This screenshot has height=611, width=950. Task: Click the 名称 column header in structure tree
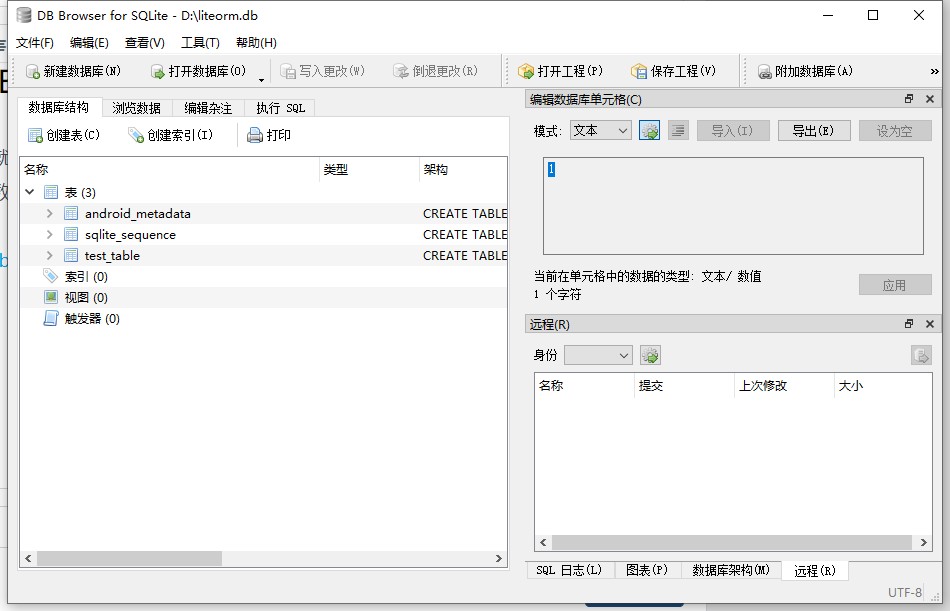click(170, 170)
